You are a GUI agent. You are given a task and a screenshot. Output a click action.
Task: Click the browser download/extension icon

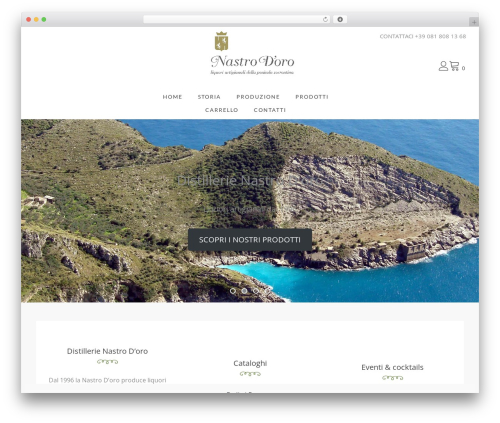340,19
